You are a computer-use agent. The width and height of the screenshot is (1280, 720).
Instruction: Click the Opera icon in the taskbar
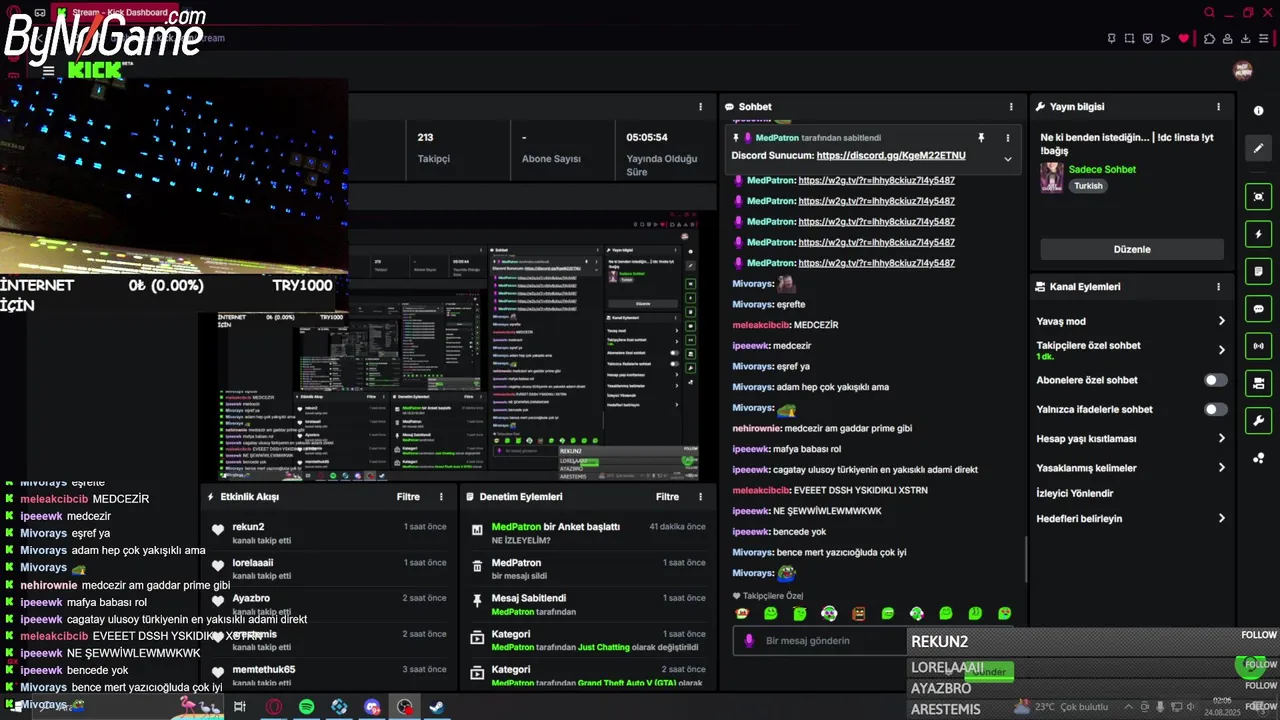[x=273, y=707]
